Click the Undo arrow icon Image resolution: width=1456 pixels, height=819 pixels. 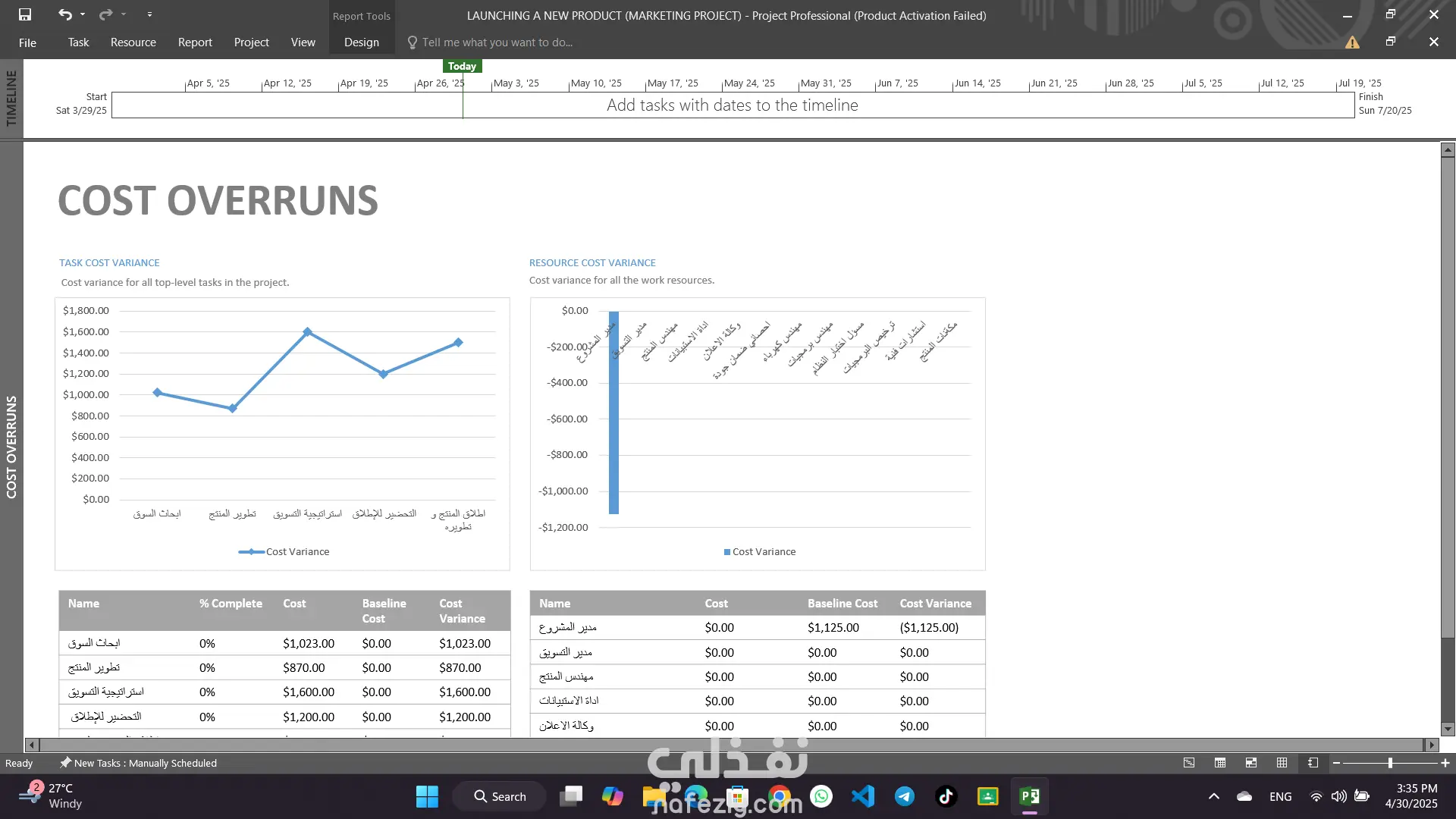pyautogui.click(x=64, y=14)
